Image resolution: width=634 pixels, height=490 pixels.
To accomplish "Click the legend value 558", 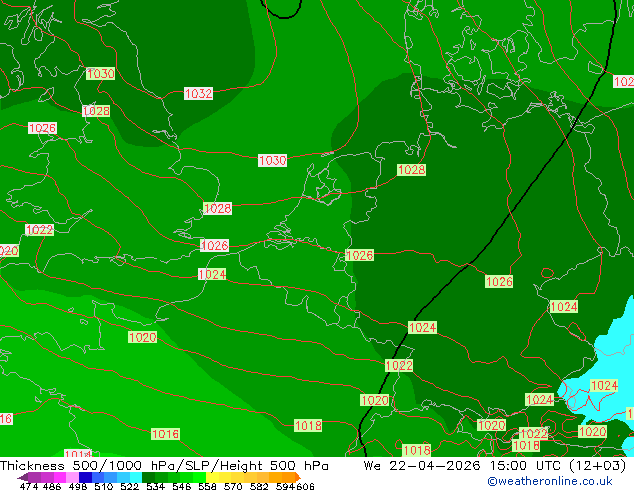I will pyautogui.click(x=207, y=486).
